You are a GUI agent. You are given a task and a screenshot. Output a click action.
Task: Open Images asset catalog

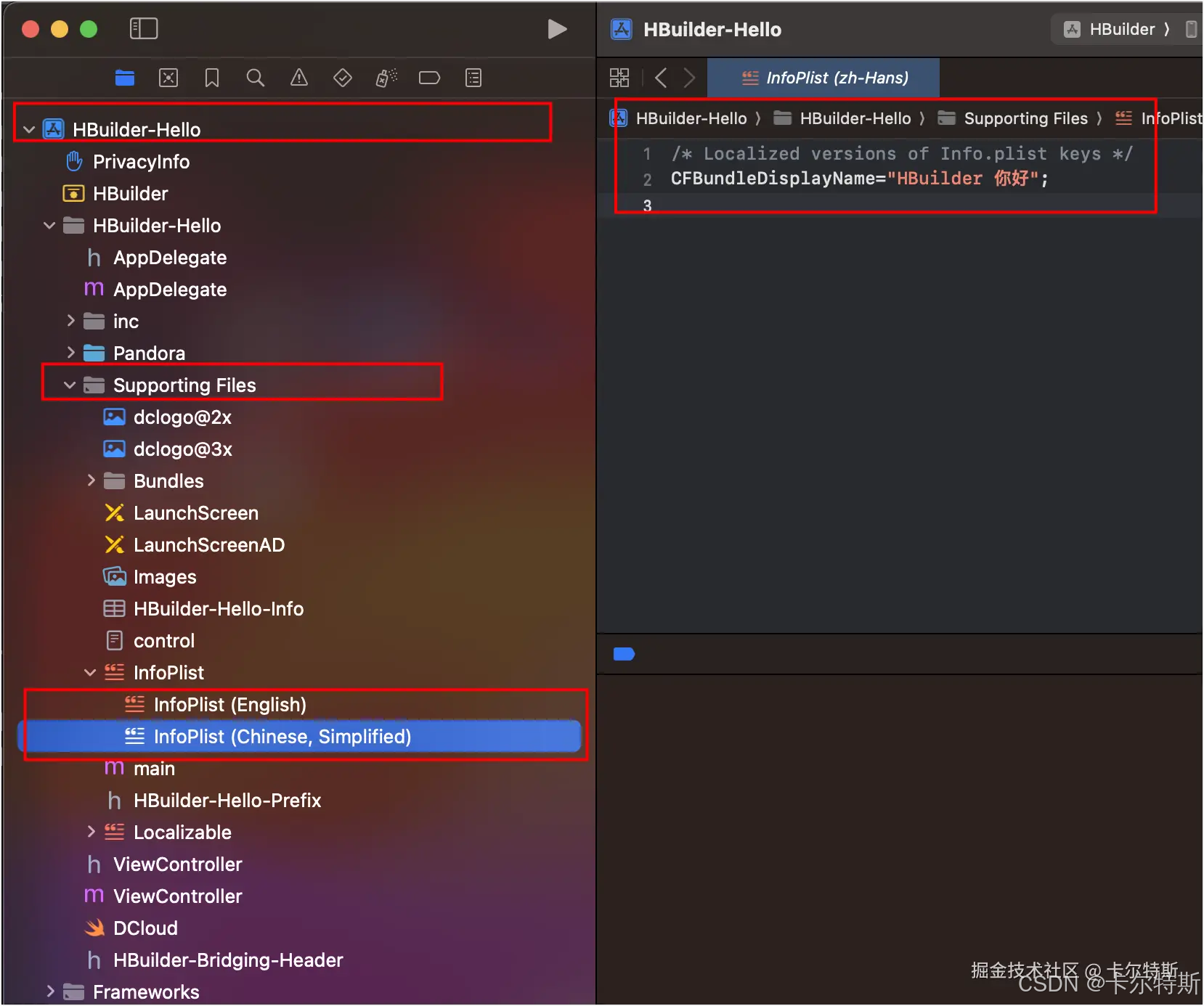click(165, 577)
